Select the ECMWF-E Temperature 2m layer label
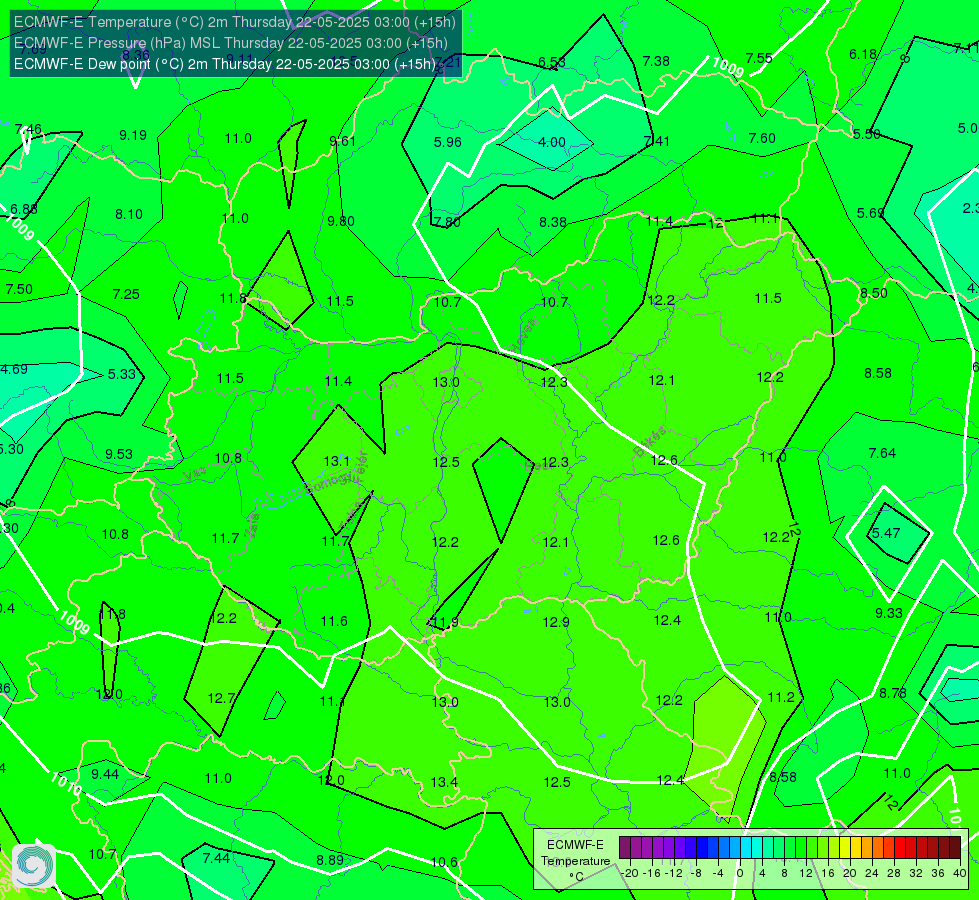 [x=235, y=22]
